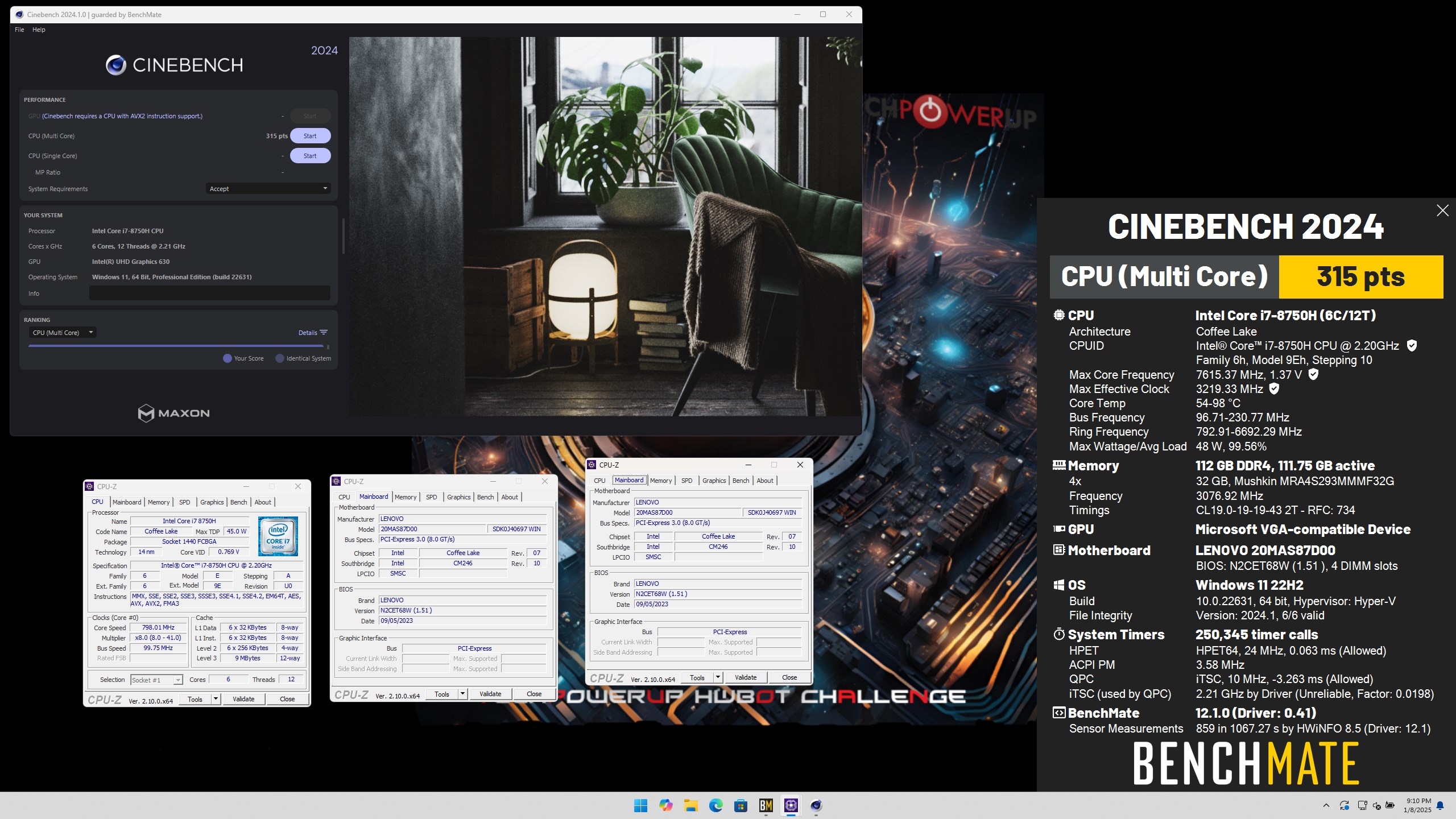Switch to SPD tab in middle CPU-Z window
This screenshot has width=1456, height=819.
432,497
